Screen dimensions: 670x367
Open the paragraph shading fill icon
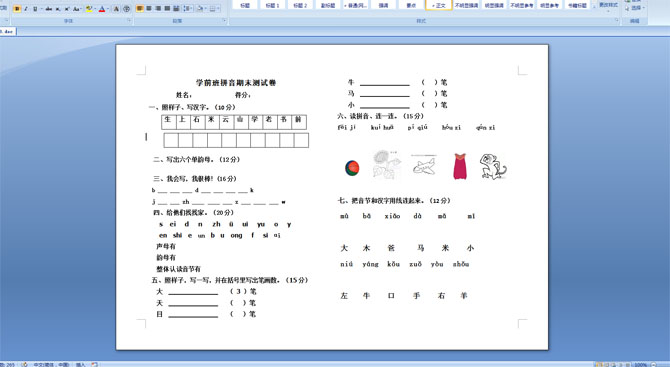(200, 9)
